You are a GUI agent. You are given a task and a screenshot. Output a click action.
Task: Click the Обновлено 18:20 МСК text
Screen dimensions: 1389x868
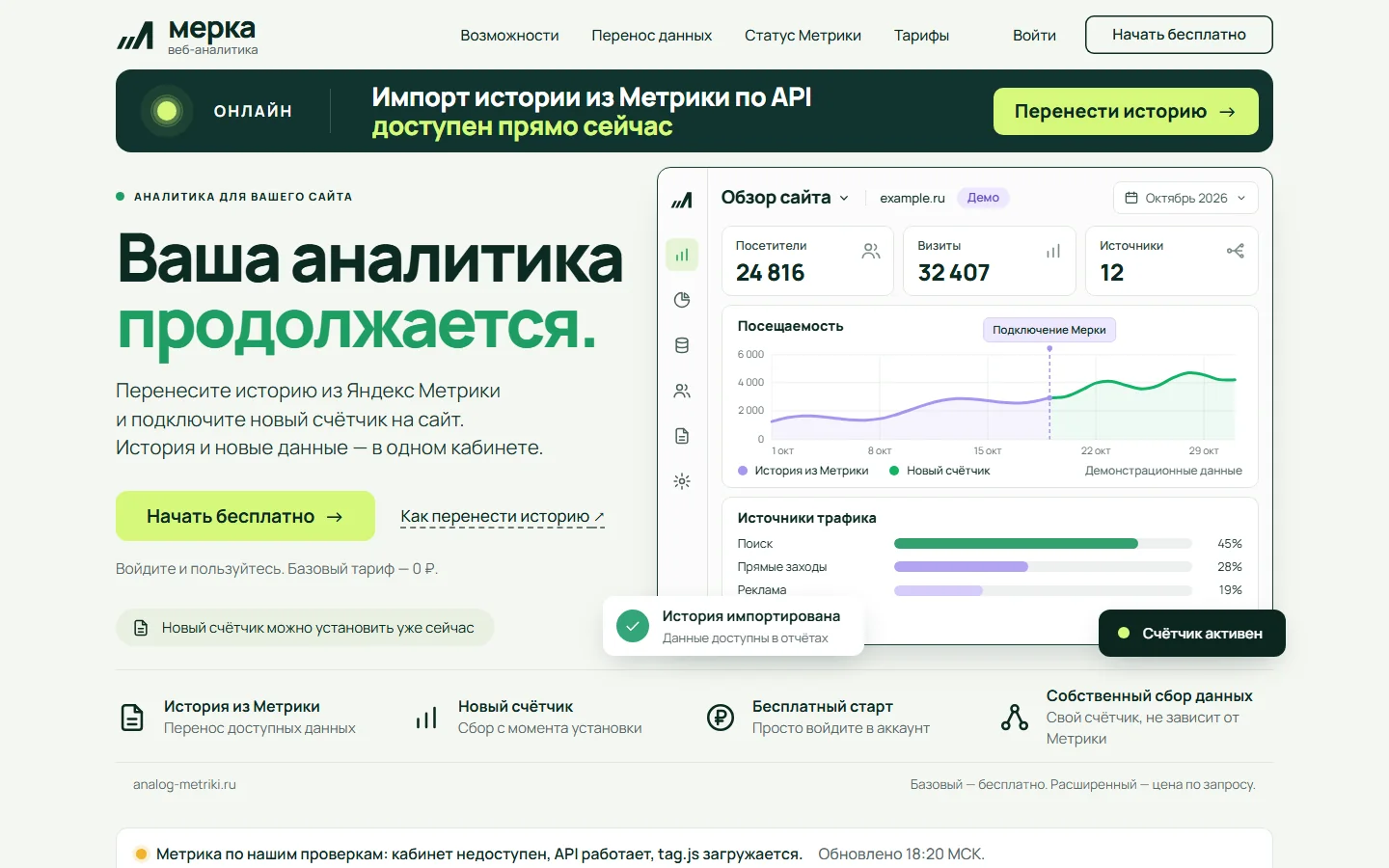[901, 854]
